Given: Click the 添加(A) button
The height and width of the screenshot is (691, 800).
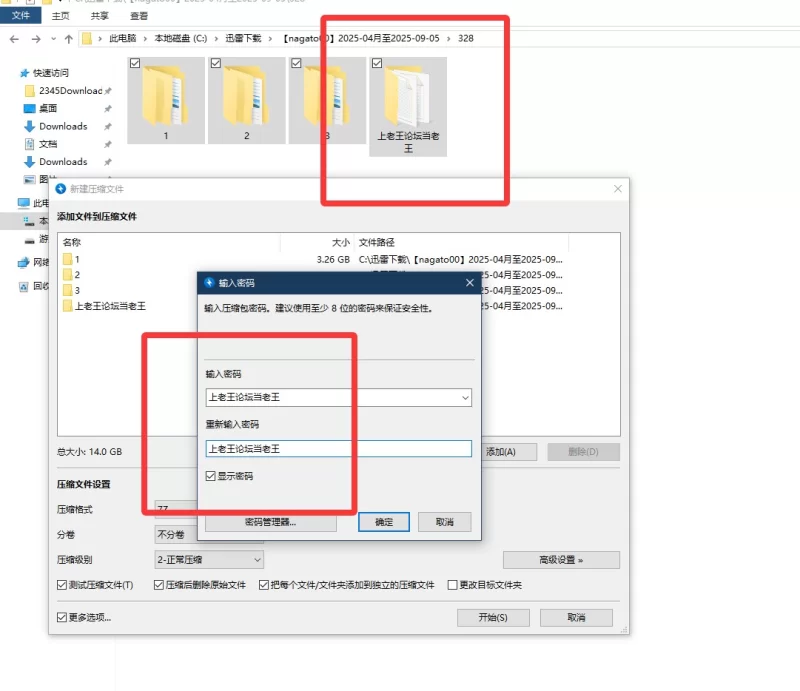Looking at the screenshot, I should [509, 452].
